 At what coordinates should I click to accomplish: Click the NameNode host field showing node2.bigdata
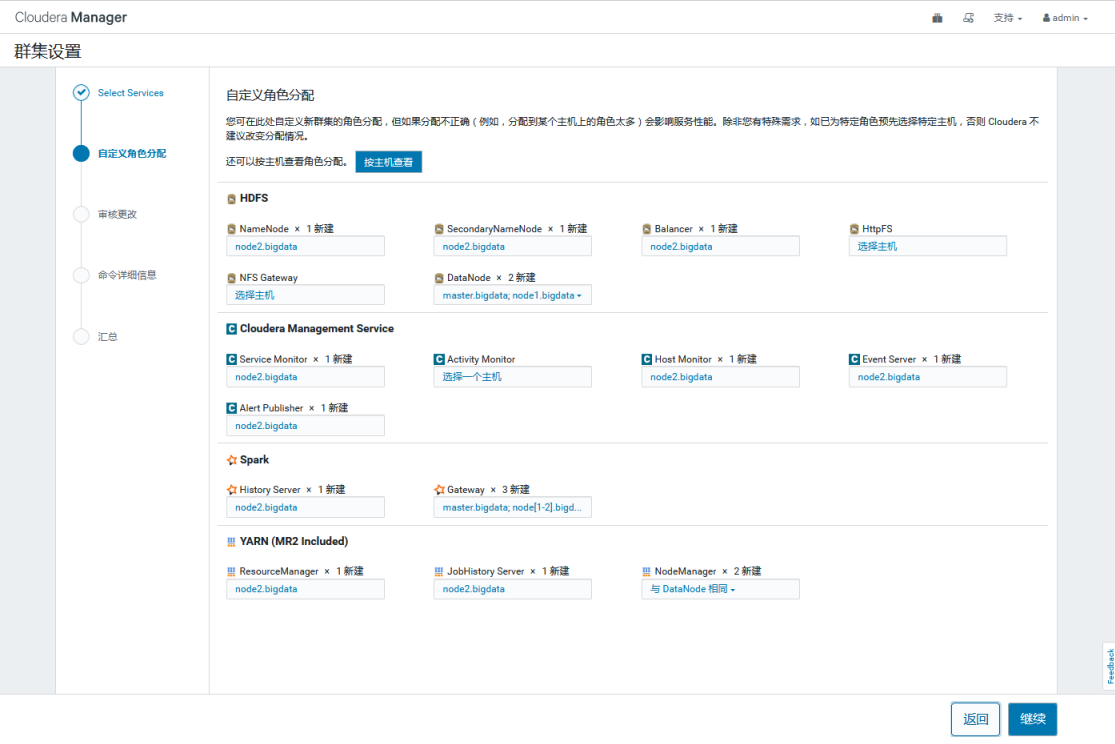305,245
